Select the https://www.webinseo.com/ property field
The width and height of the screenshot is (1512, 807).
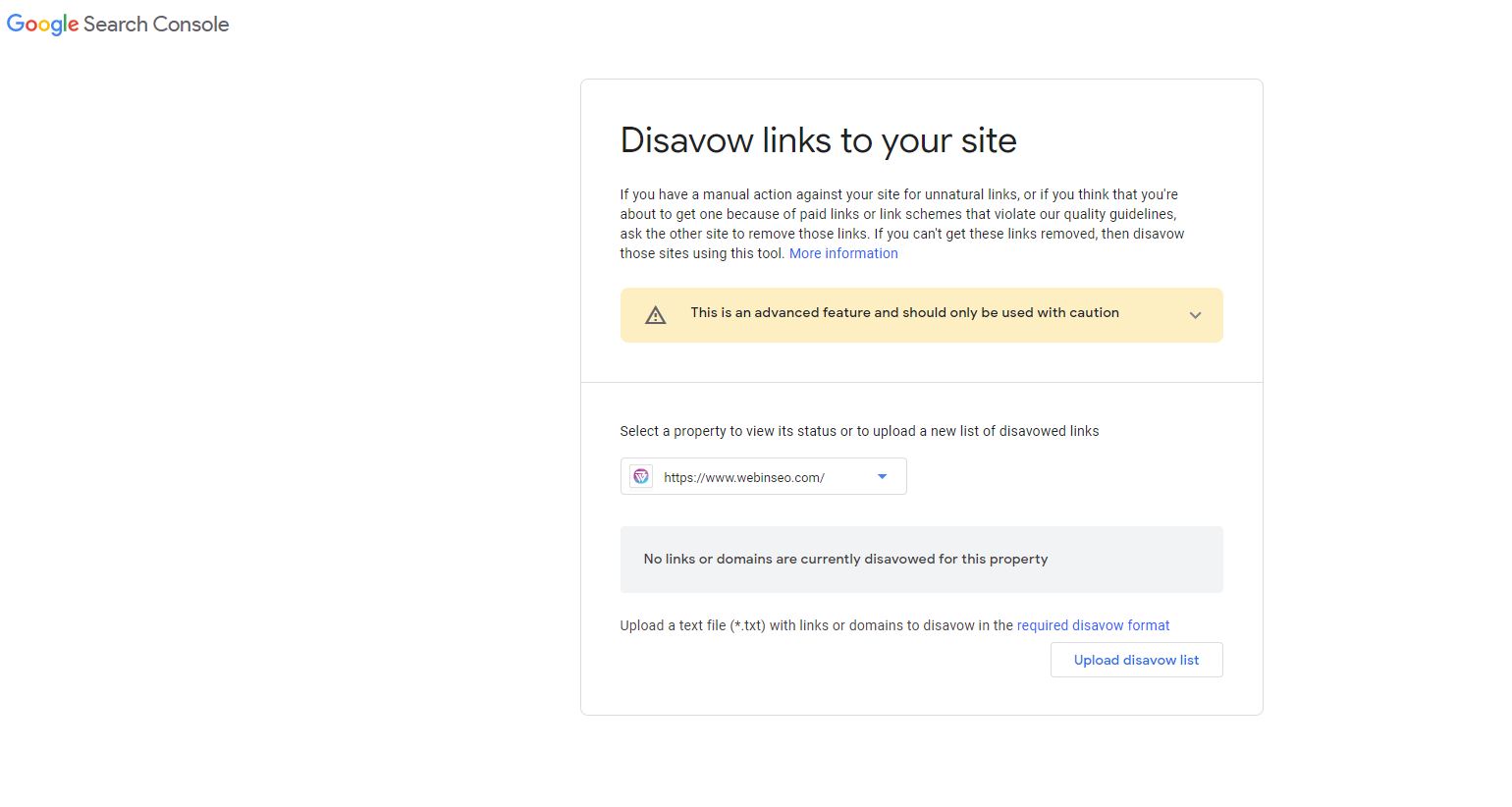point(744,478)
